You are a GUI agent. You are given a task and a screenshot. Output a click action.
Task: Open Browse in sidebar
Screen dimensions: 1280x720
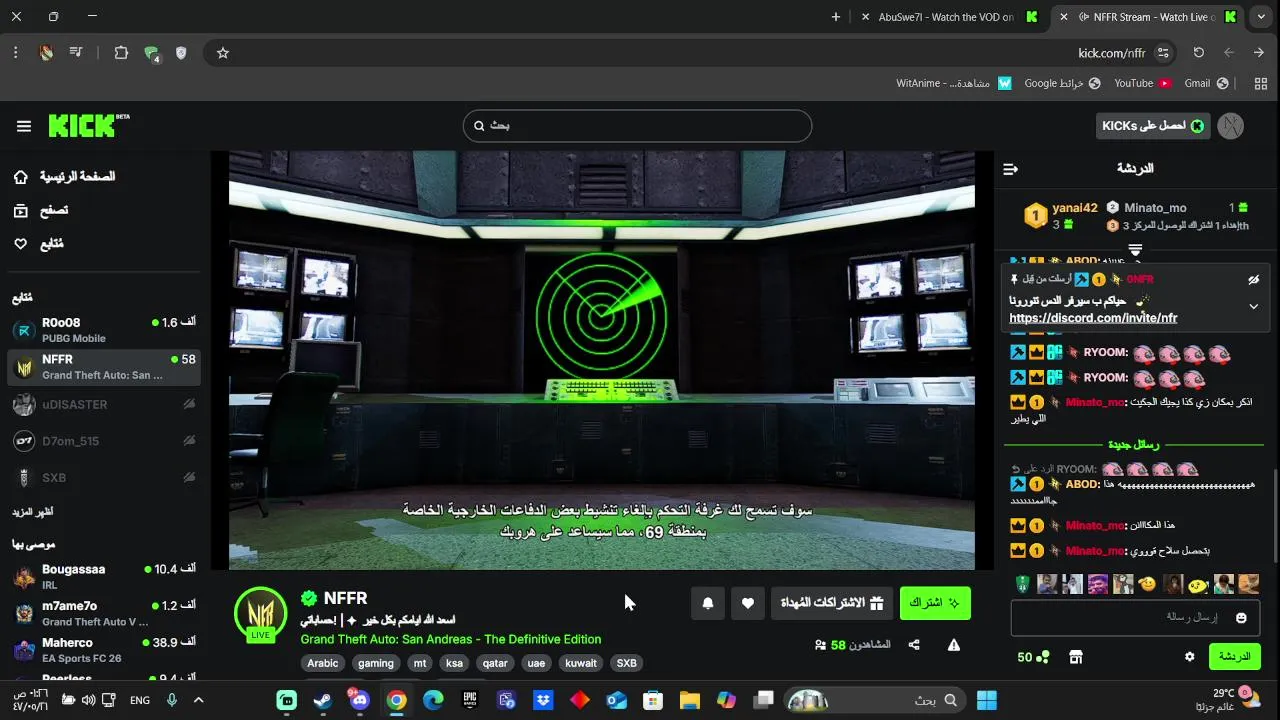coord(40,210)
